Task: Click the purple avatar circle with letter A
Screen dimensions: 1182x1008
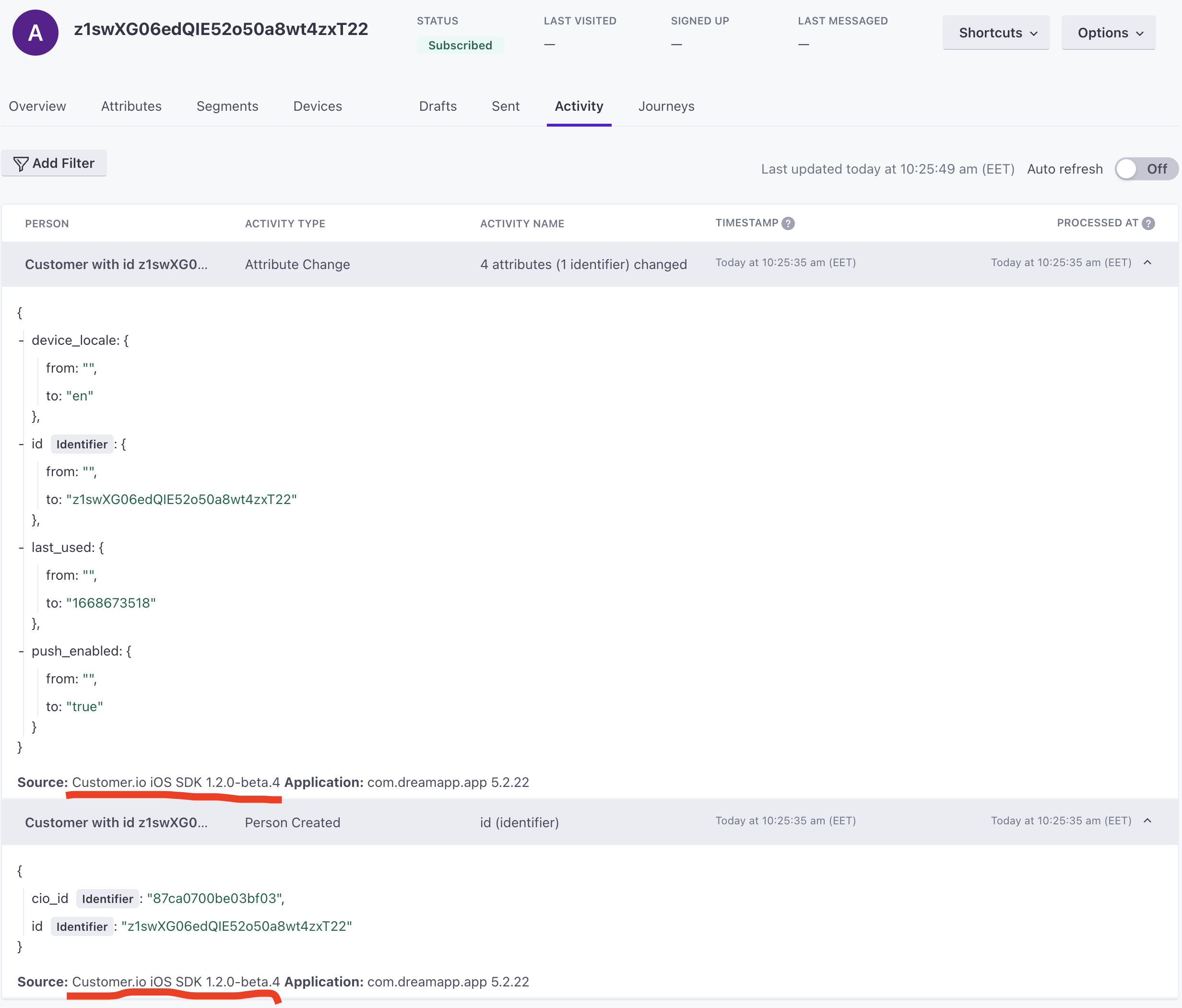Action: 35,33
